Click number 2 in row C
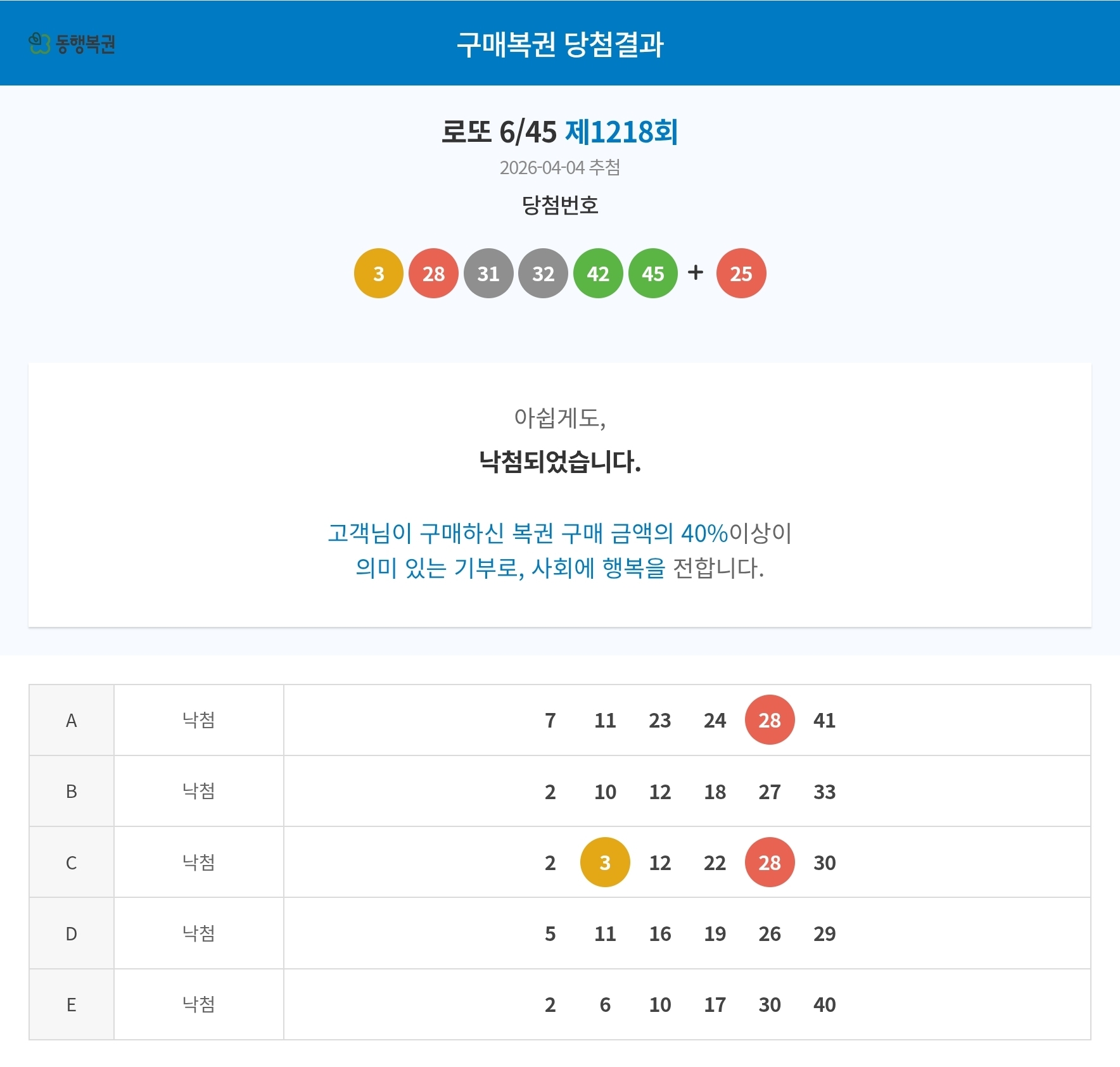The image size is (1120, 1067). click(x=550, y=862)
